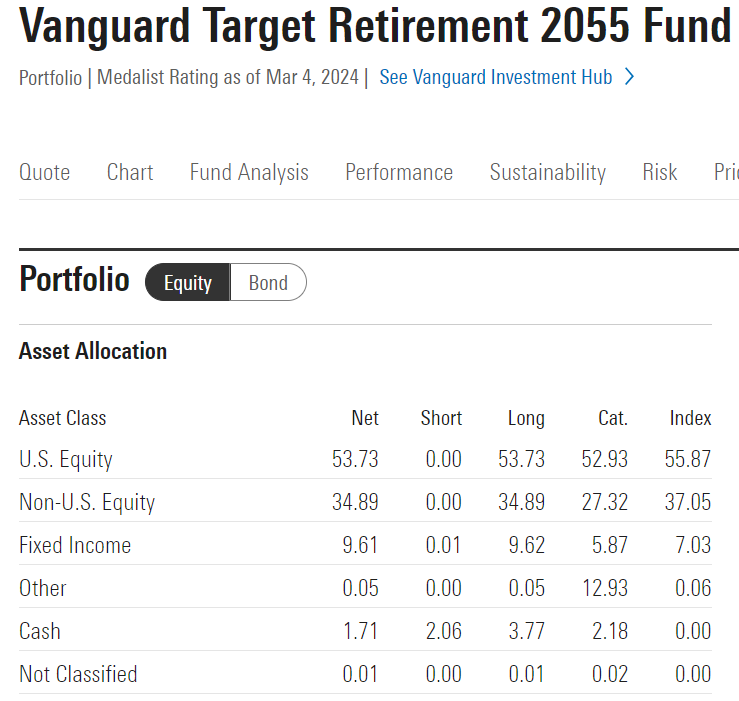
Task: Switch to the Quote tab
Action: (45, 172)
